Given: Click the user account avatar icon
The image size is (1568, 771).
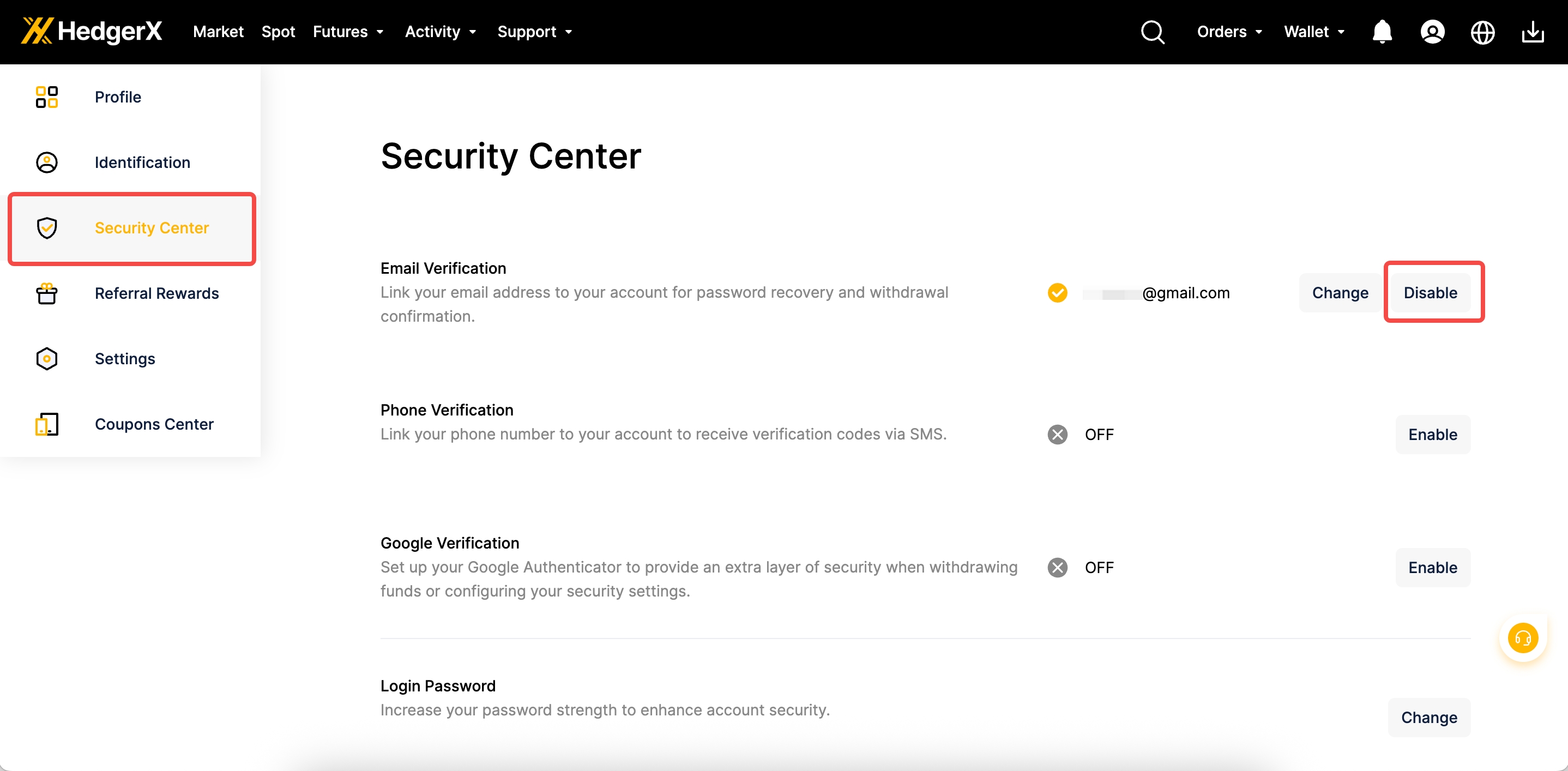Looking at the screenshot, I should pyautogui.click(x=1432, y=32).
